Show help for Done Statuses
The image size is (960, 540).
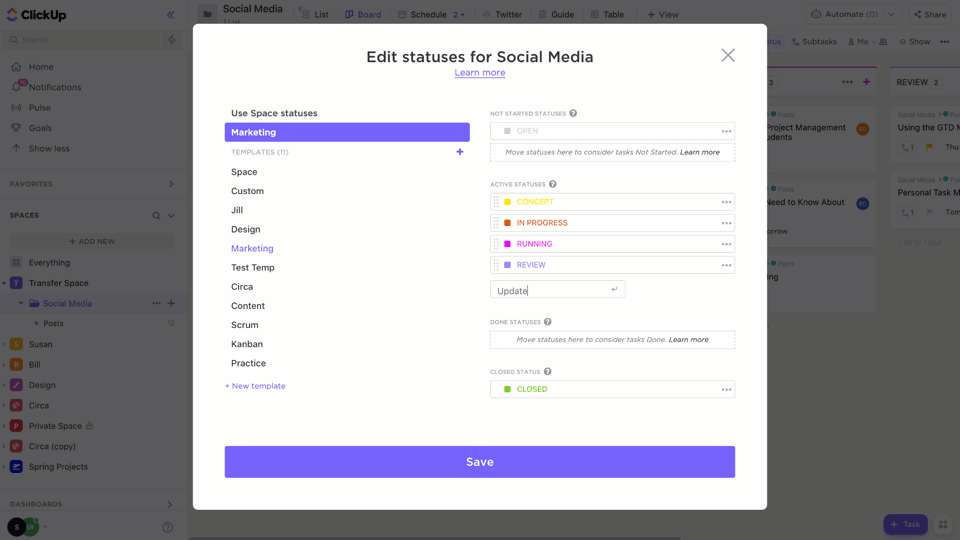pos(547,322)
